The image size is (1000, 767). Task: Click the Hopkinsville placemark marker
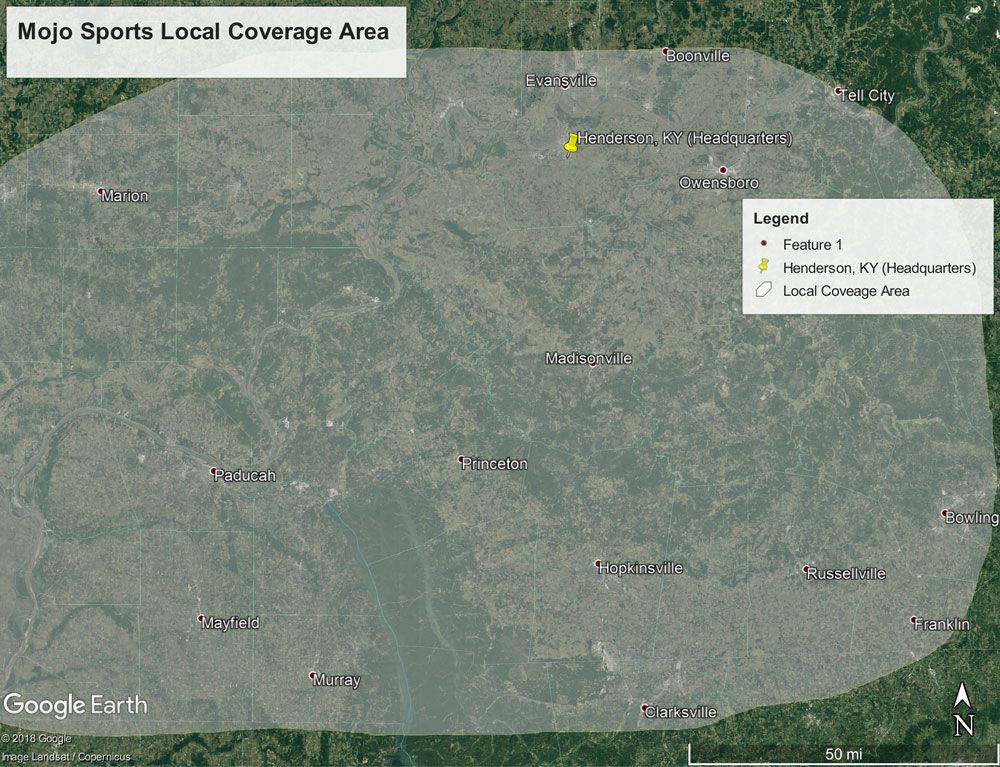(x=600, y=562)
